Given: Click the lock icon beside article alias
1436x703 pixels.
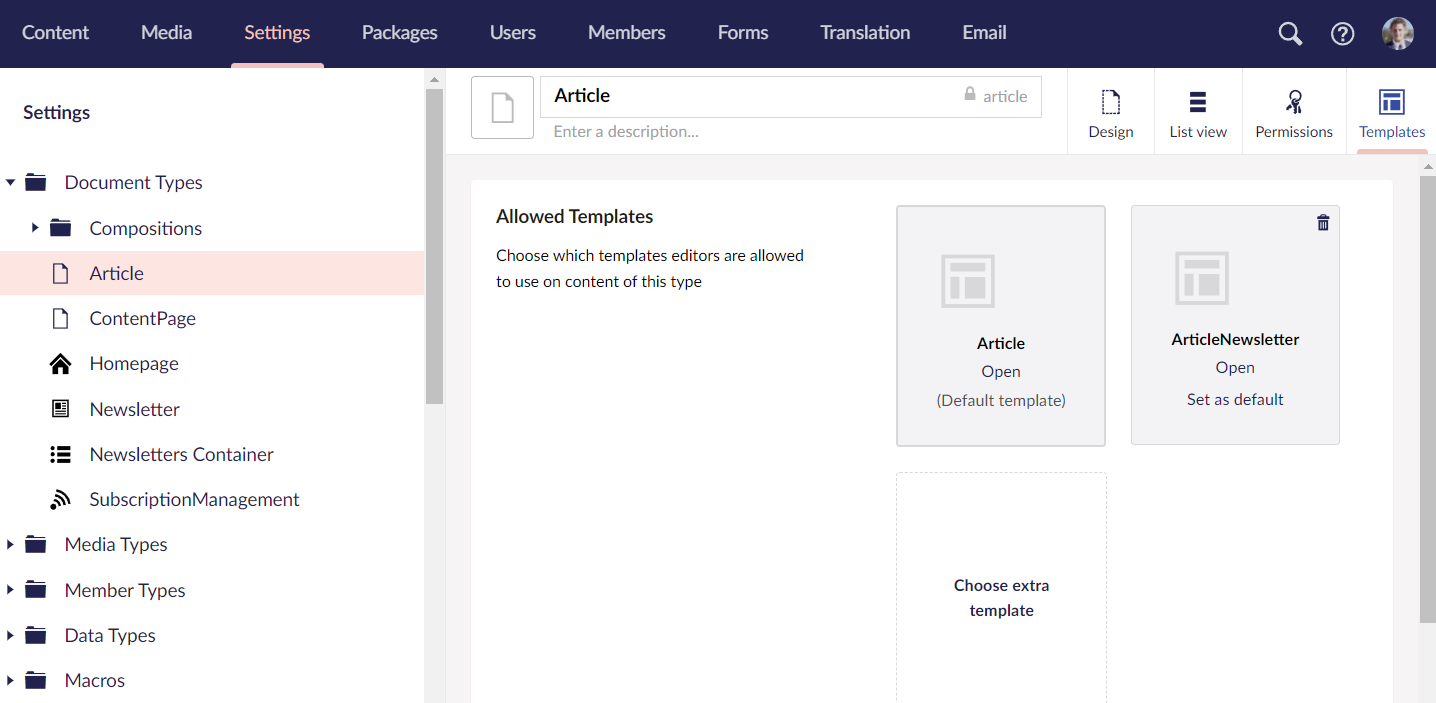Looking at the screenshot, I should [x=970, y=94].
